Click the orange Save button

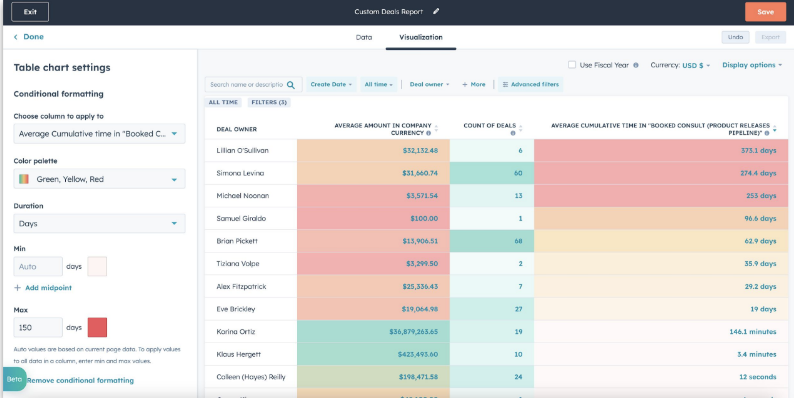(x=765, y=12)
